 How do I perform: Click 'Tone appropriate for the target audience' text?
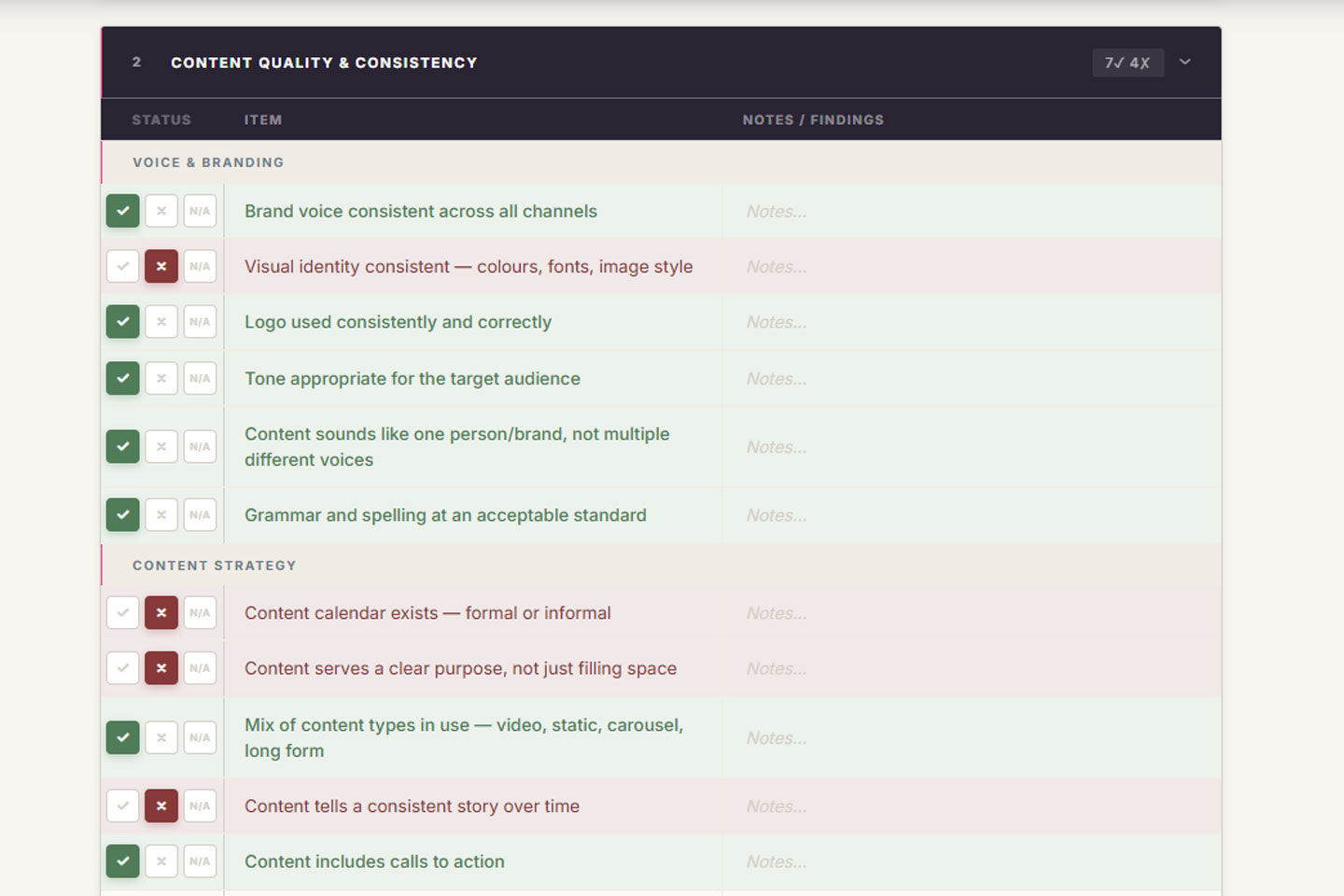click(413, 378)
